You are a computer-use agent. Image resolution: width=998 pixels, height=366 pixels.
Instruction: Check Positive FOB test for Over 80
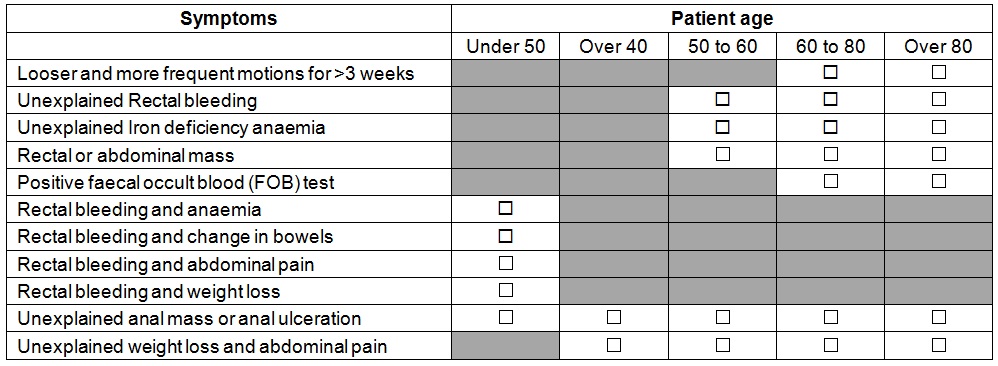939,181
